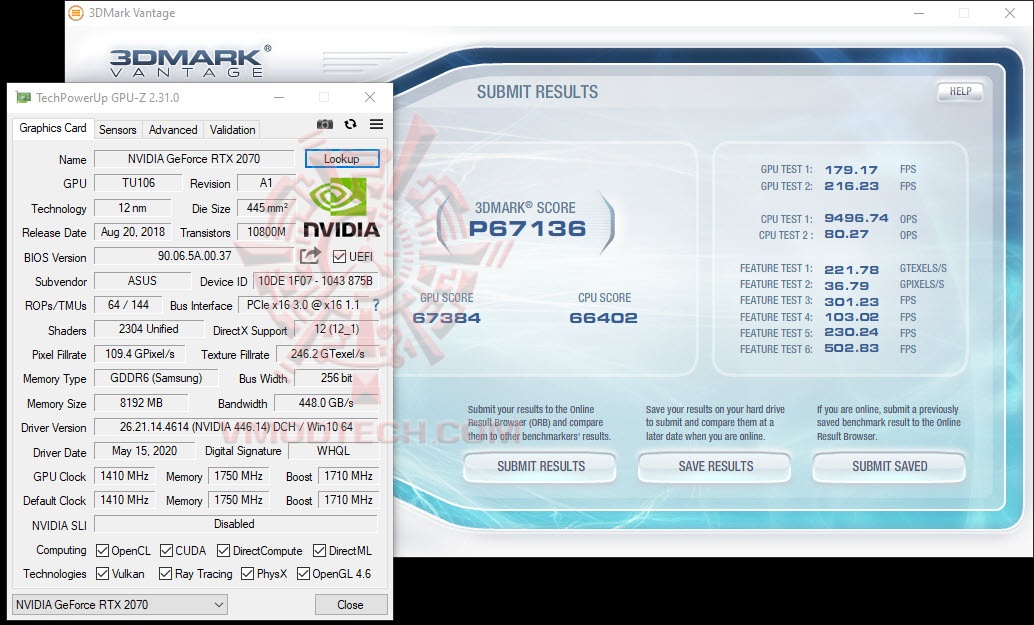
Task: Click the Device ID field
Action: coord(315,281)
